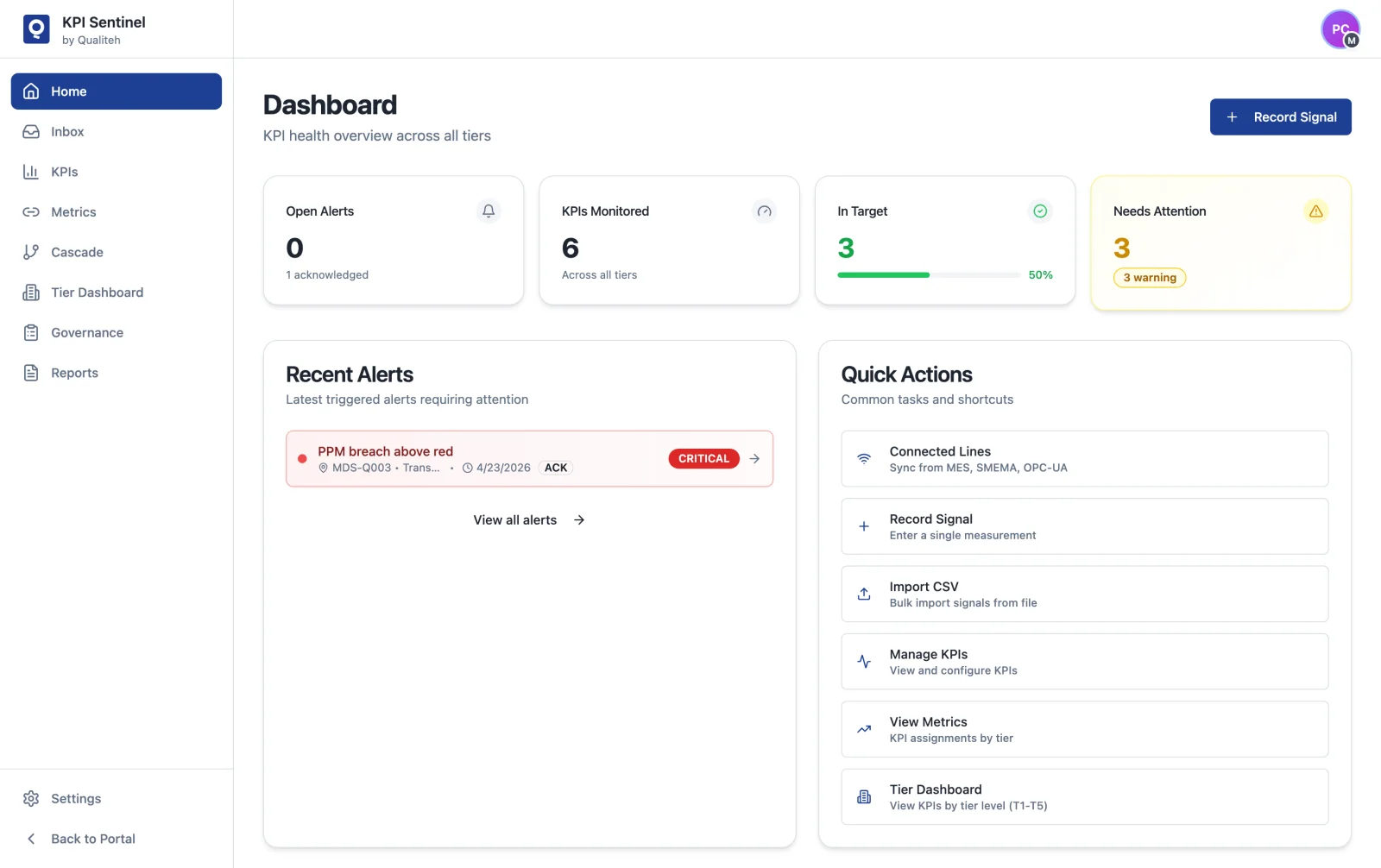Open Reports from the sidebar
Viewport: 1381px width, 868px height.
pos(117,373)
